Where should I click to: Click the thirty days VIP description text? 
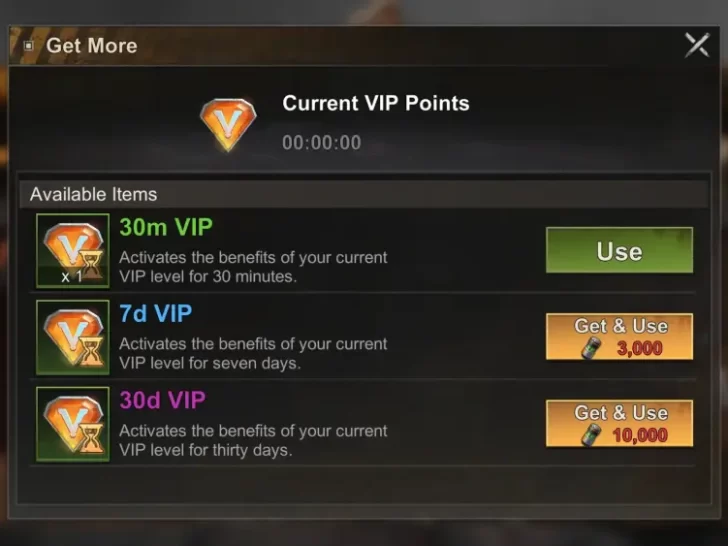tap(253, 441)
